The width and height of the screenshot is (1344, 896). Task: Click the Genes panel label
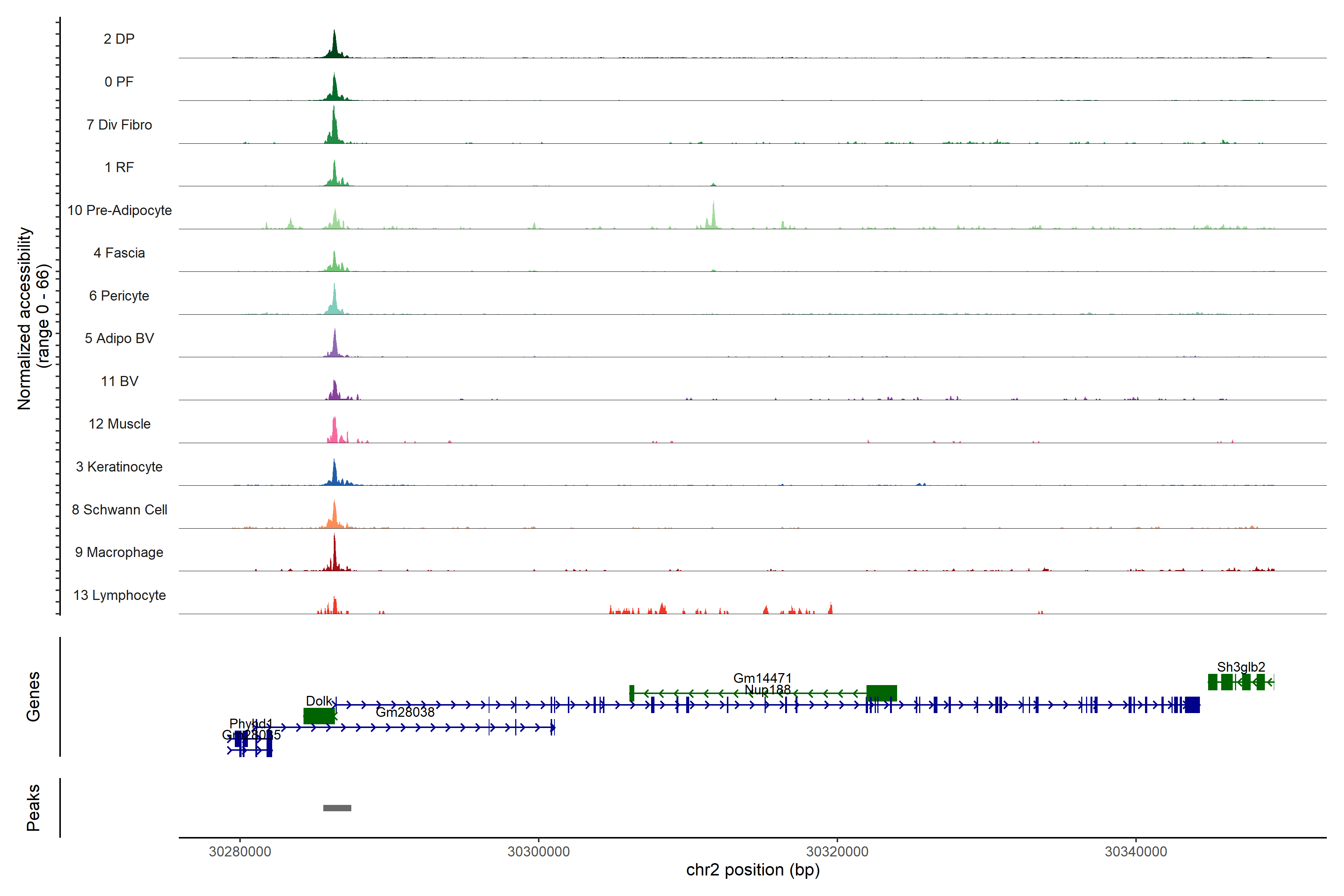[x=33, y=697]
